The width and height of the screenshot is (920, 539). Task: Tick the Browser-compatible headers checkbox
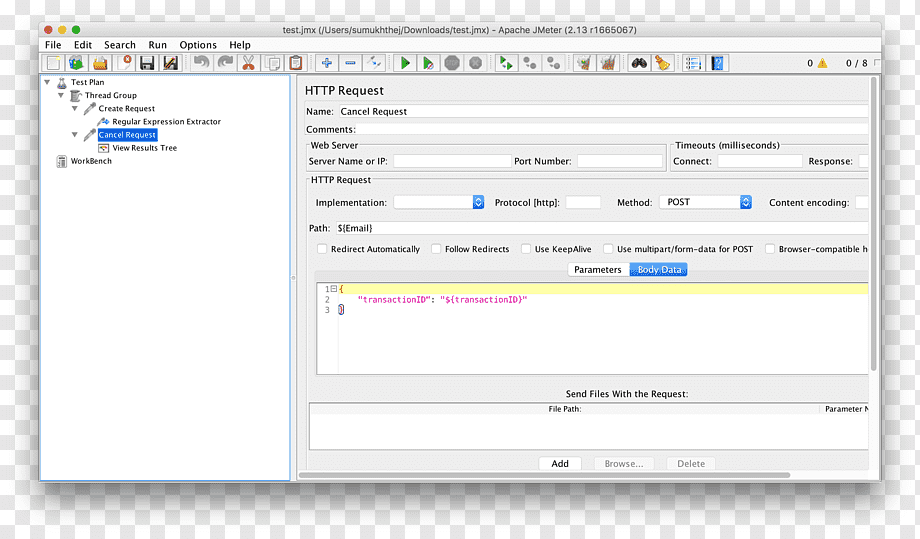tap(770, 249)
